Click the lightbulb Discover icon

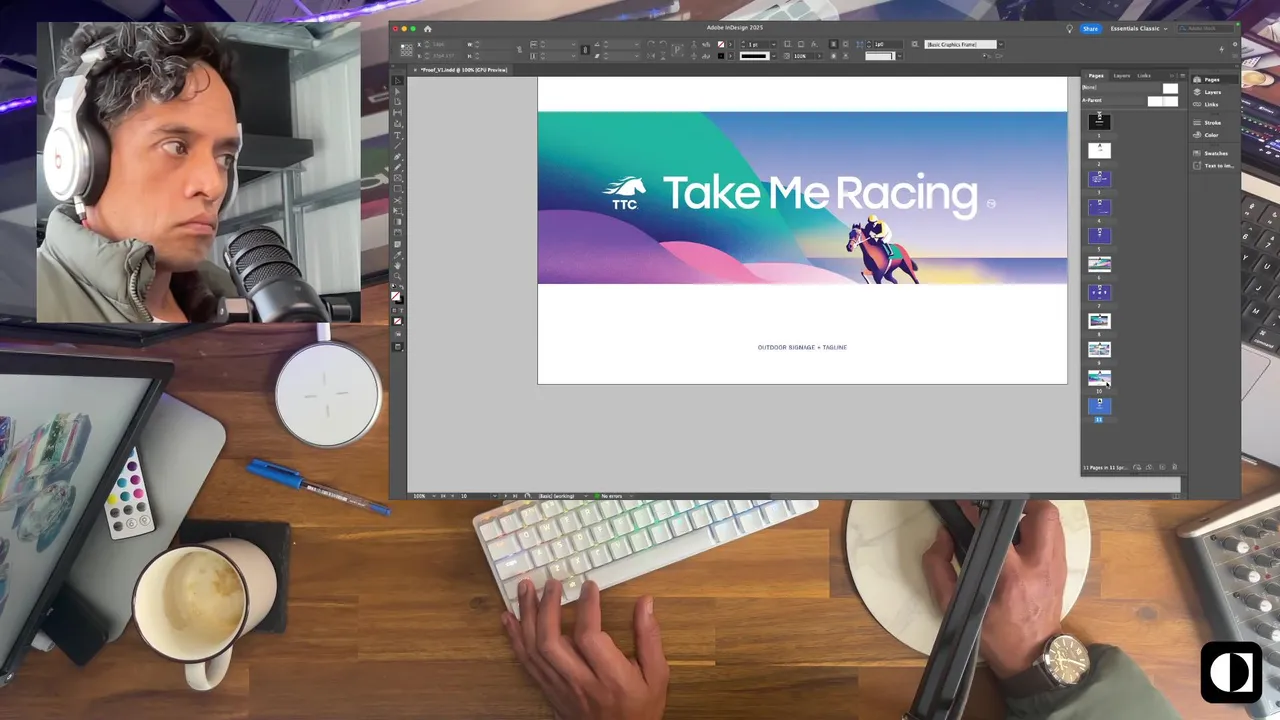1069,28
